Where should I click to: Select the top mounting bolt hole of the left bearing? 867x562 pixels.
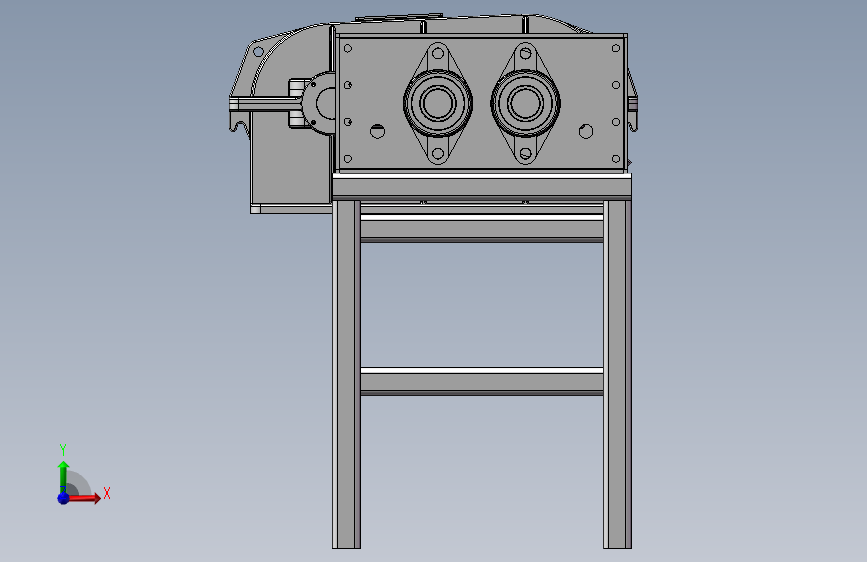click(437, 54)
